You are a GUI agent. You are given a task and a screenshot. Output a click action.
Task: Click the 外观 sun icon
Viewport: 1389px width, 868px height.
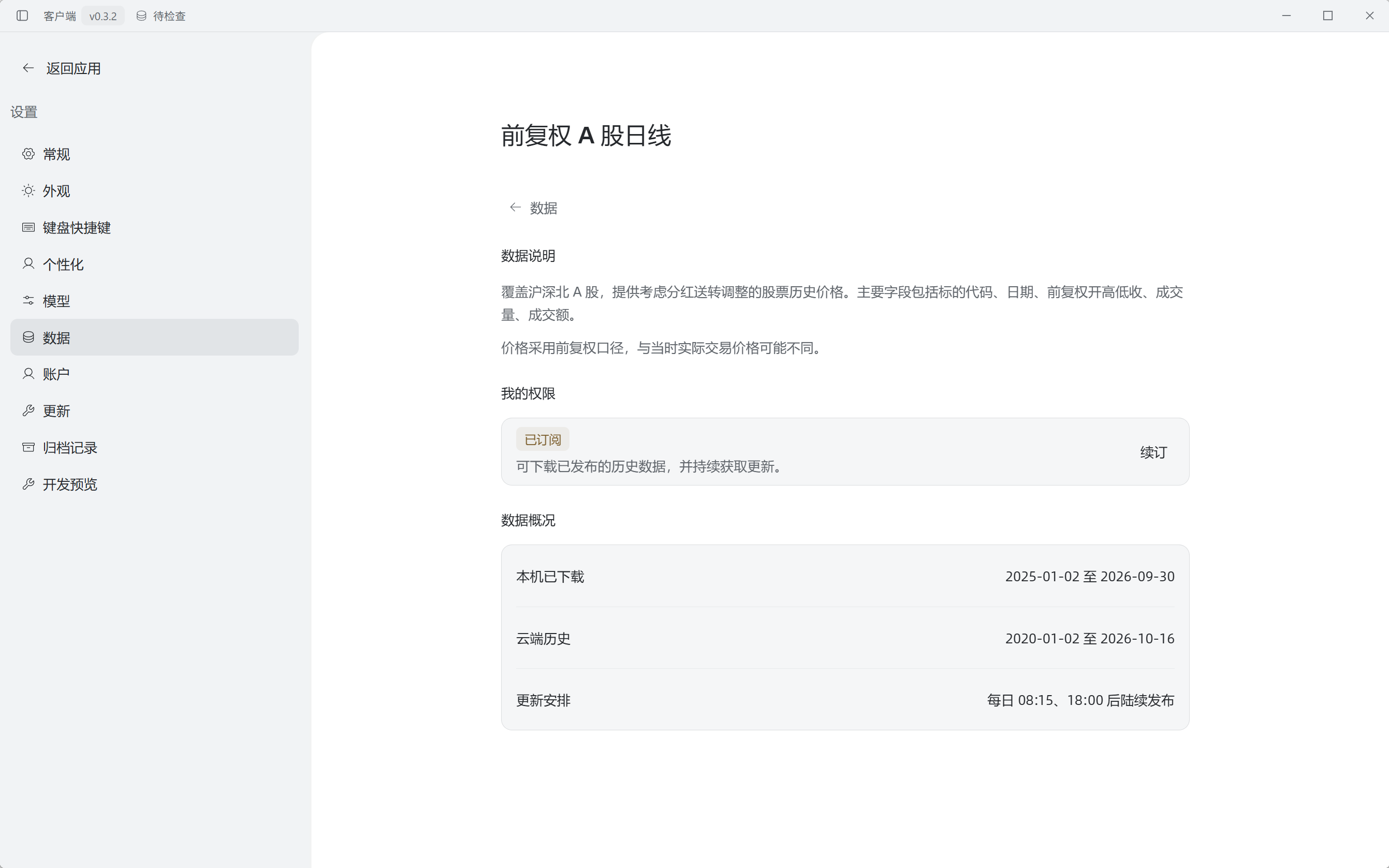click(x=28, y=190)
